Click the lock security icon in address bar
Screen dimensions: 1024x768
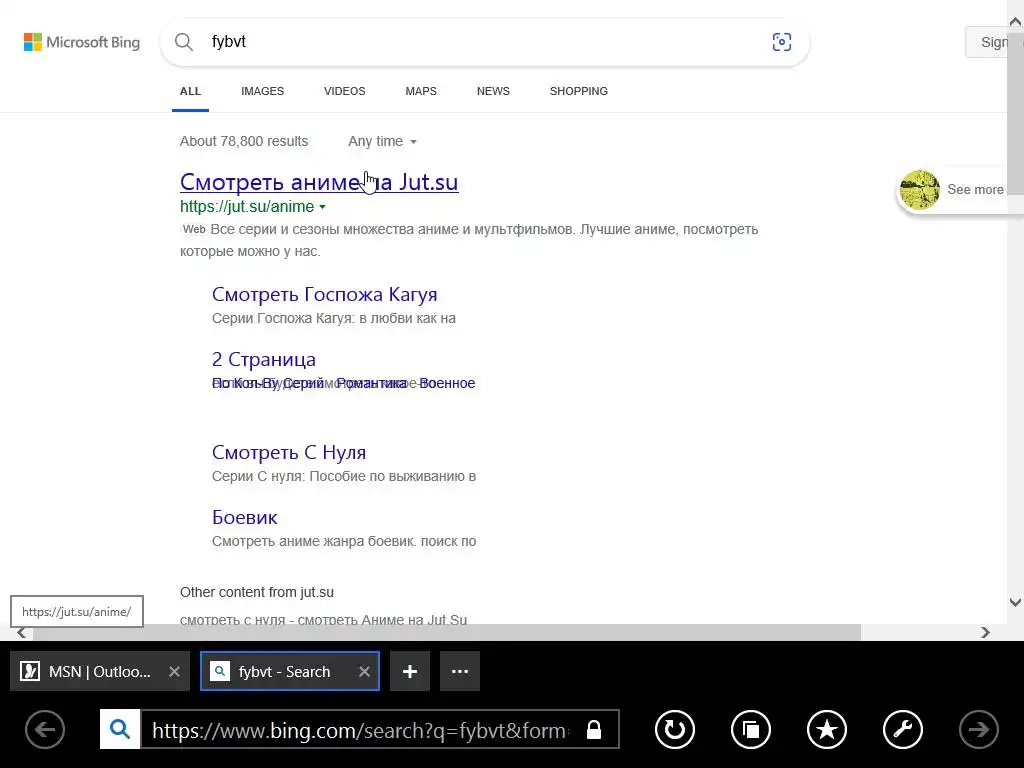tap(594, 729)
